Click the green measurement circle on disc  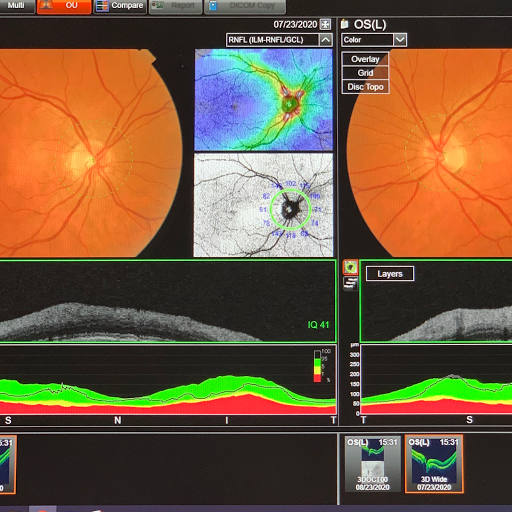(290, 209)
